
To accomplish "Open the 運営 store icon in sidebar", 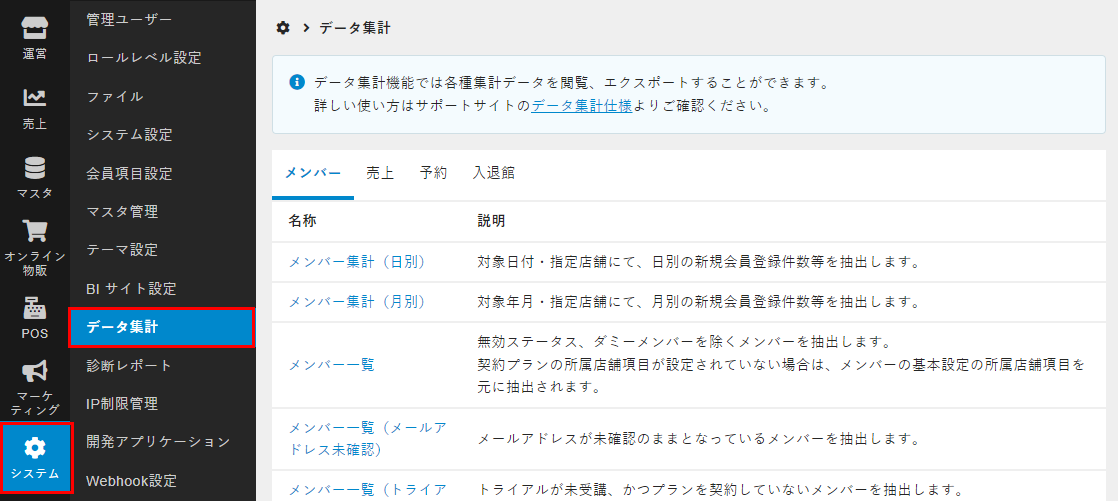I will click(x=35, y=28).
